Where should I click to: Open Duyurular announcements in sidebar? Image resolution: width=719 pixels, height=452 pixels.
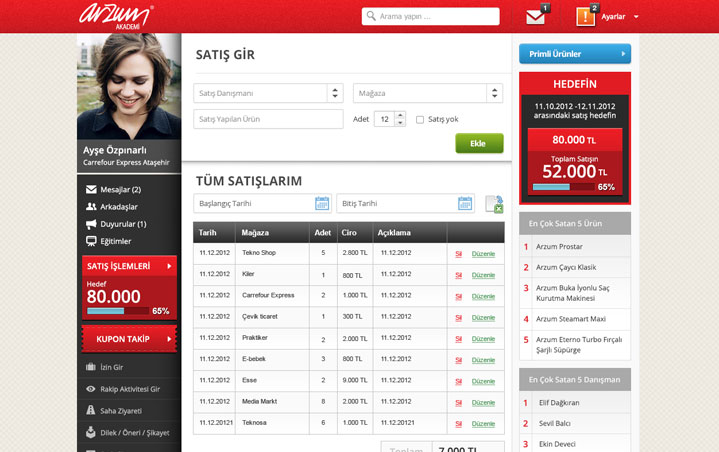pos(123,224)
